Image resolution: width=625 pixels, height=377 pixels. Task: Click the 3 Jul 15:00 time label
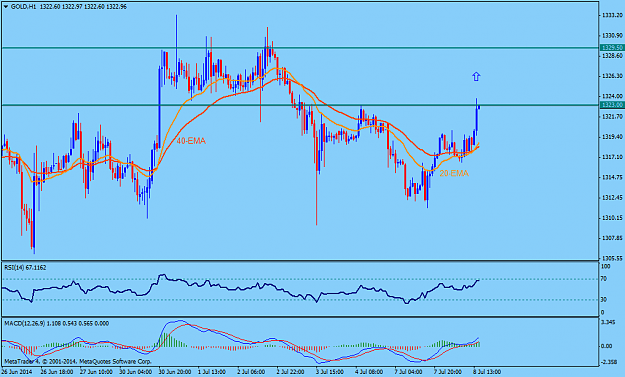[x=331, y=372]
